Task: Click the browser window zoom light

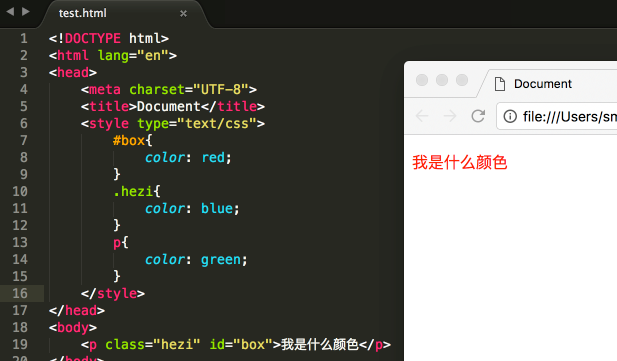Action: [x=462, y=80]
